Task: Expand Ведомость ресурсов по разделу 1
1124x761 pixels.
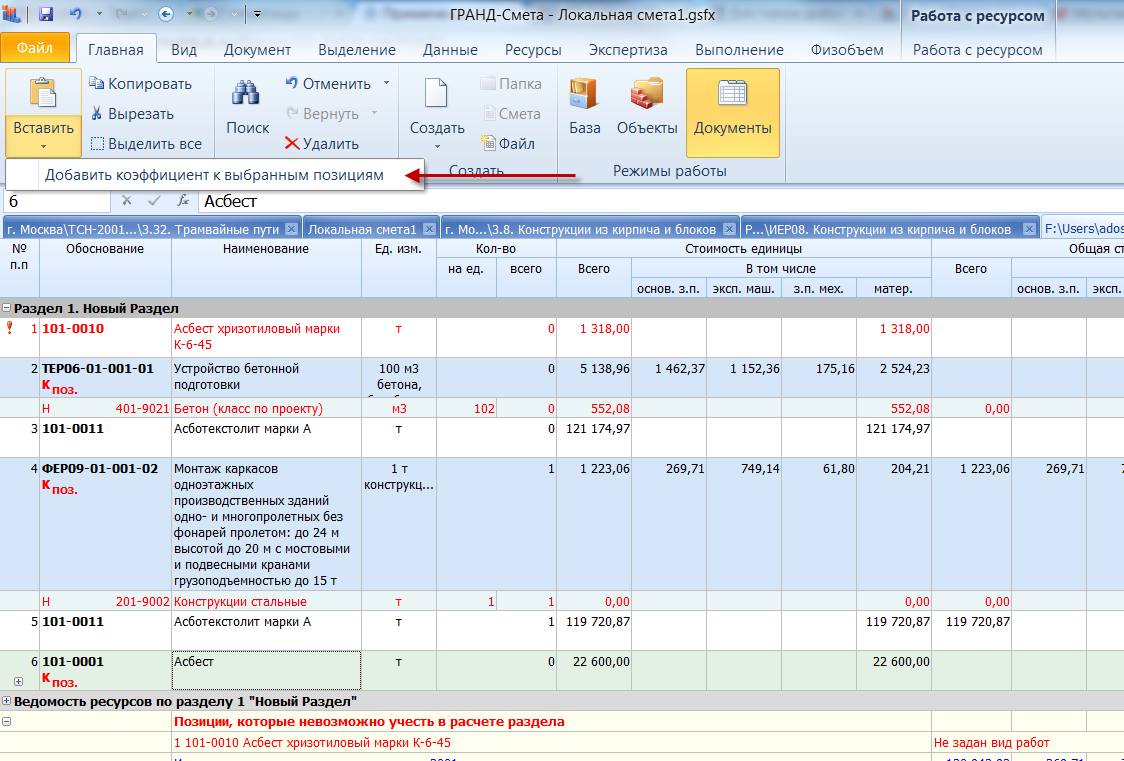Action: tap(6, 702)
